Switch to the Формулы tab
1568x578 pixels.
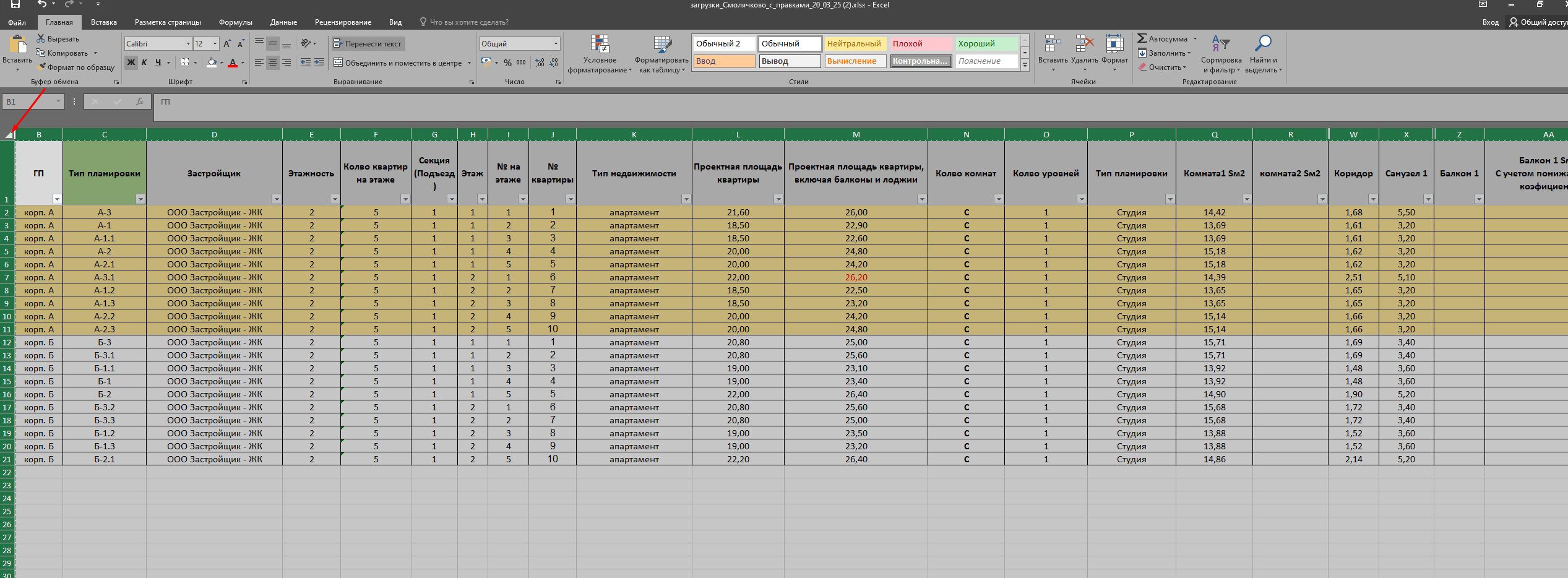click(x=236, y=22)
